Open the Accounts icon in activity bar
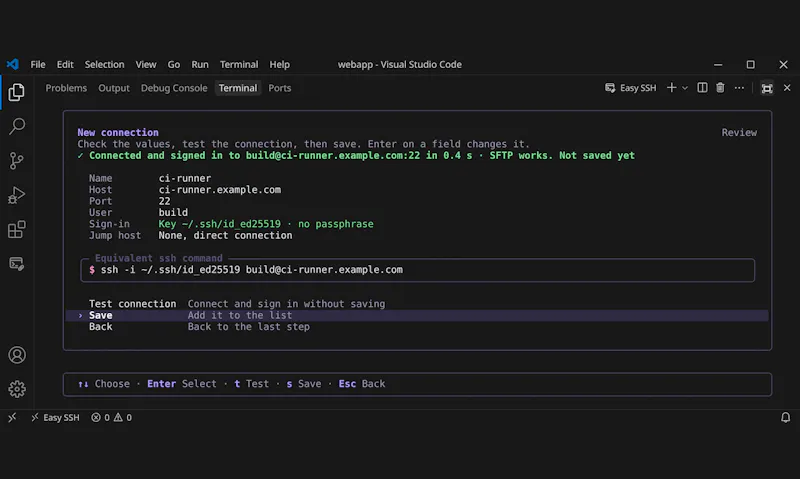This screenshot has width=800, height=479. click(17, 355)
